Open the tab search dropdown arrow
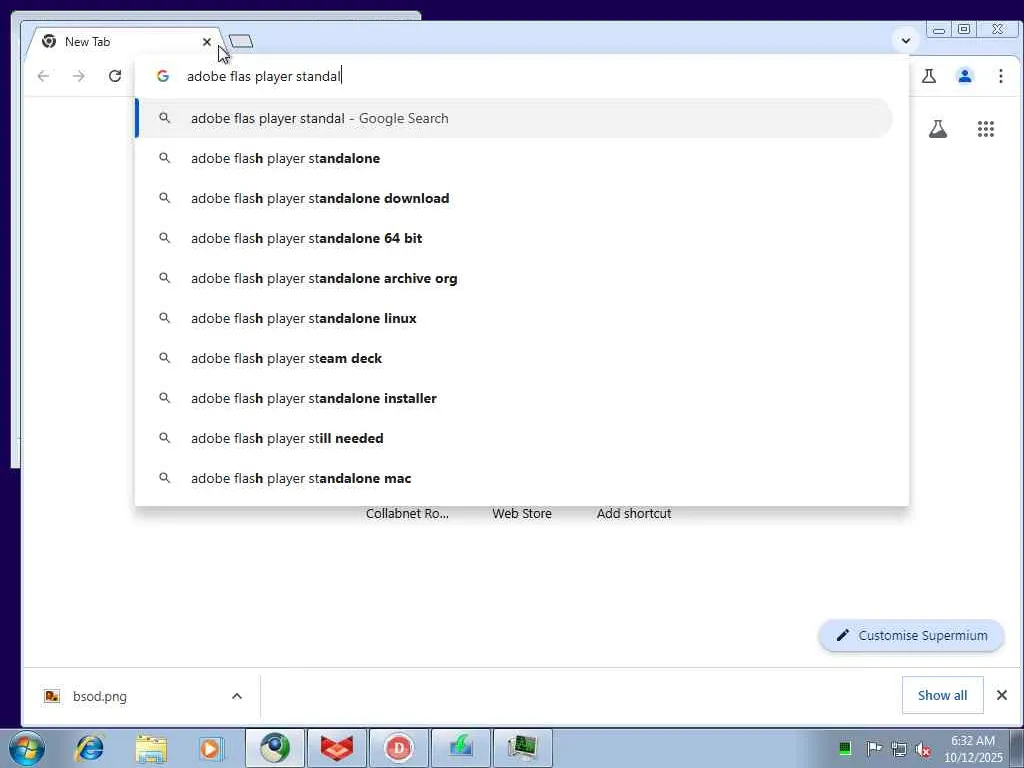 [906, 40]
